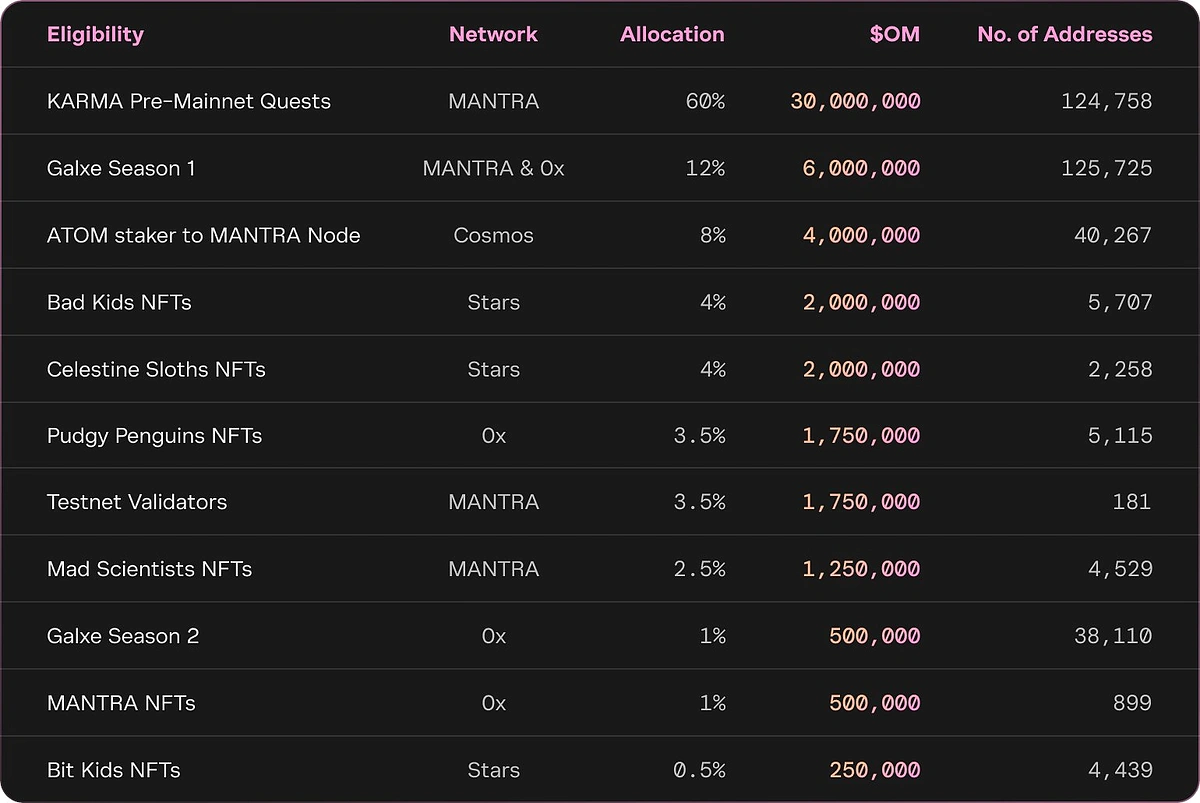Click the 124,758 addresses count
The image size is (1200, 803).
click(1106, 101)
